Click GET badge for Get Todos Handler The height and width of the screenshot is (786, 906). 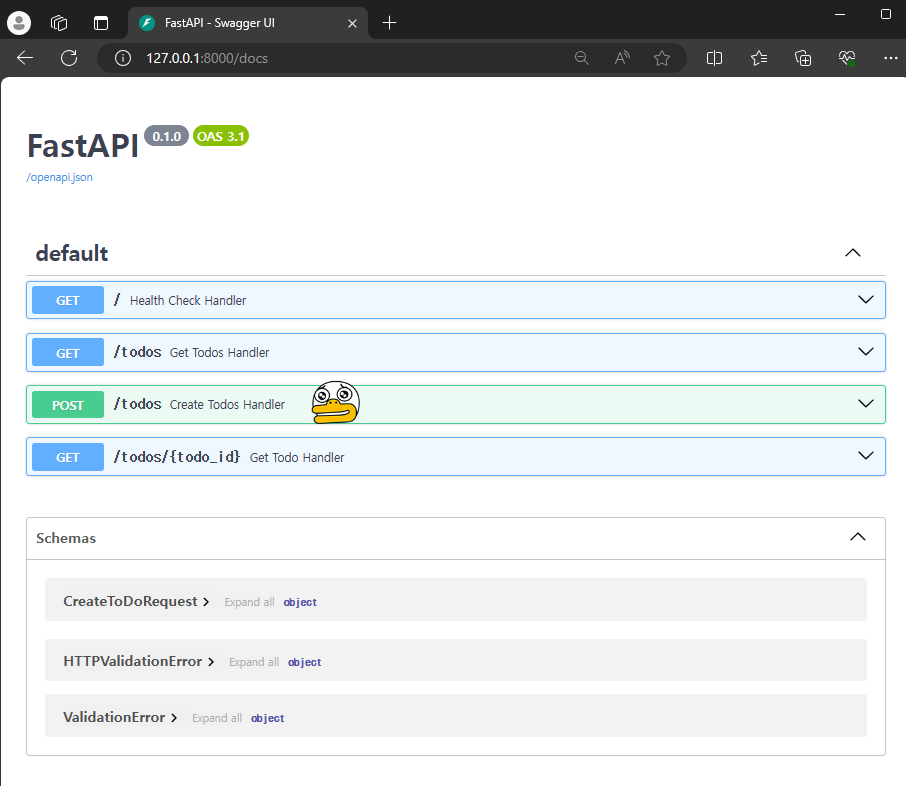(68, 353)
